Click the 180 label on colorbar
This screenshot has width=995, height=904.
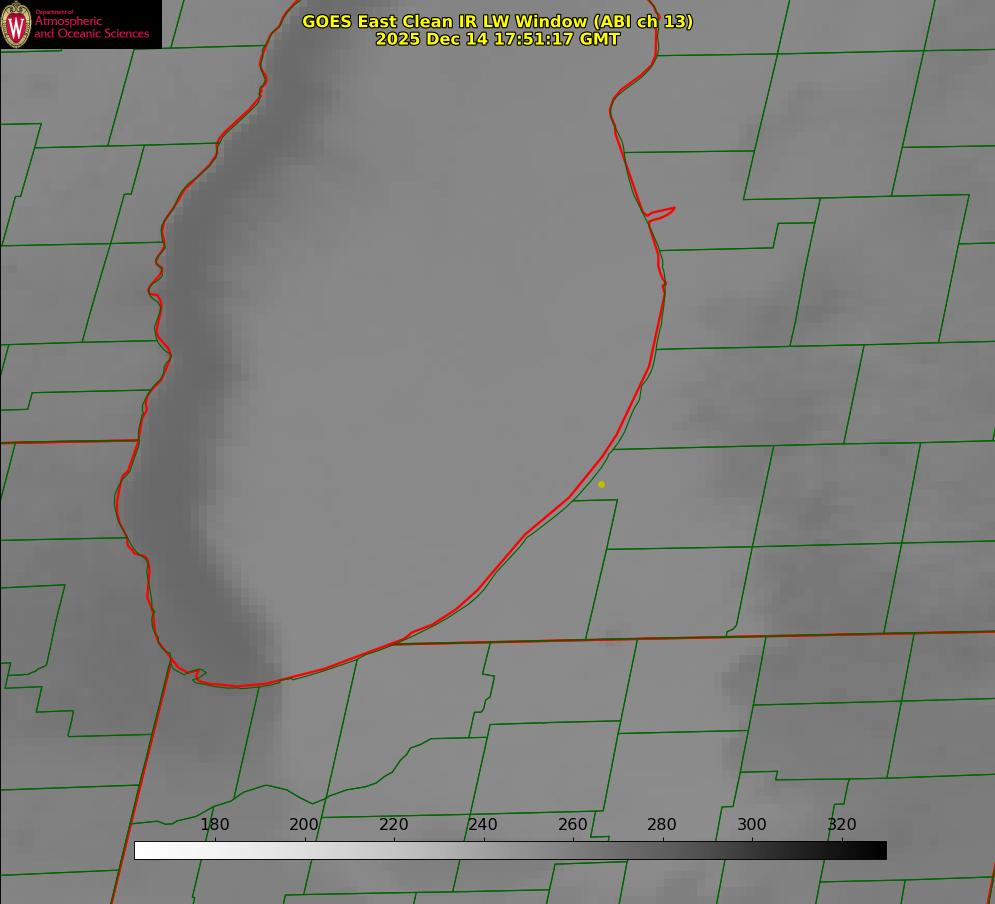[215, 825]
